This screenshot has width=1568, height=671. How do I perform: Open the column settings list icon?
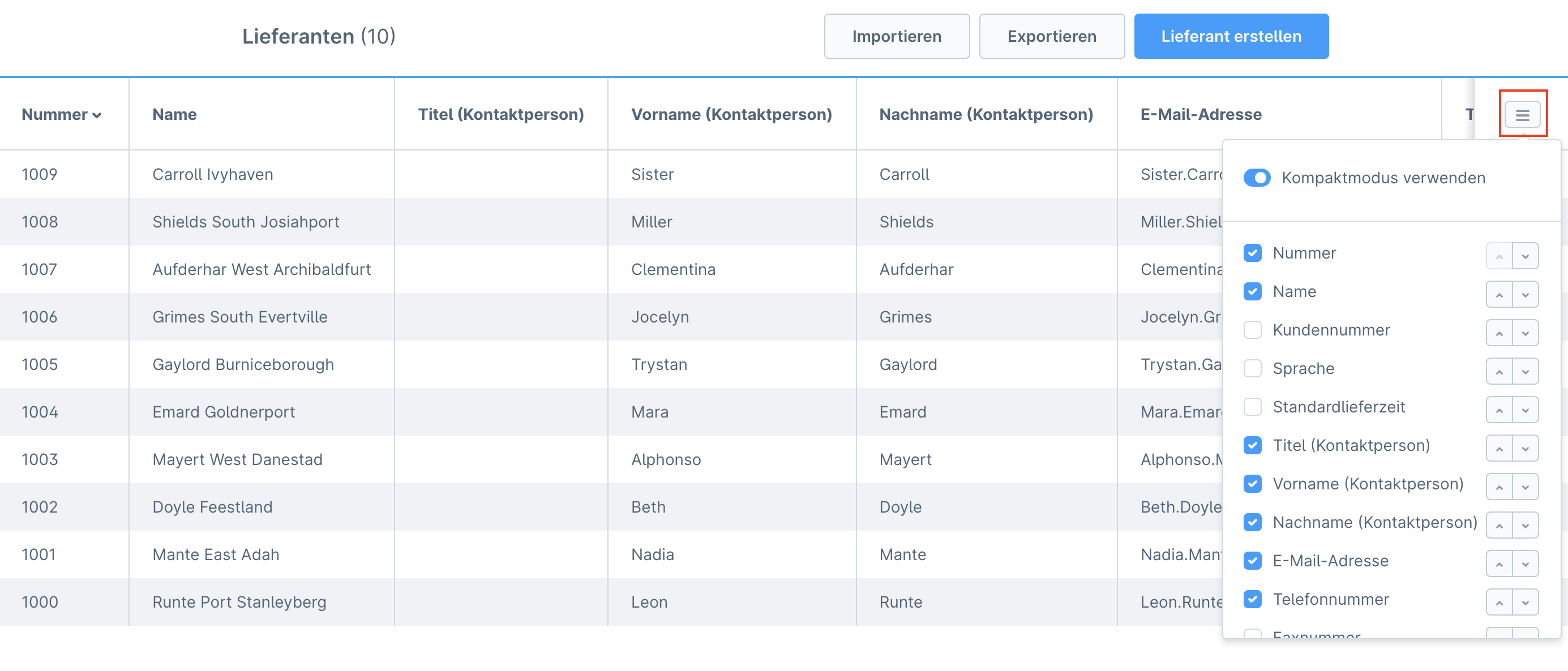click(x=1522, y=114)
